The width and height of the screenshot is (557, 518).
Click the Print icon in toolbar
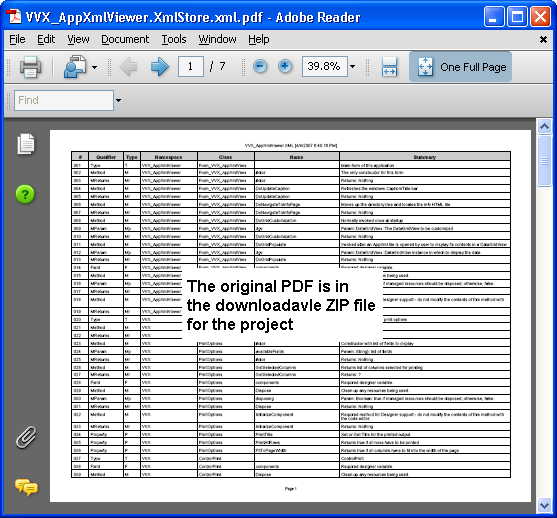click(30, 66)
